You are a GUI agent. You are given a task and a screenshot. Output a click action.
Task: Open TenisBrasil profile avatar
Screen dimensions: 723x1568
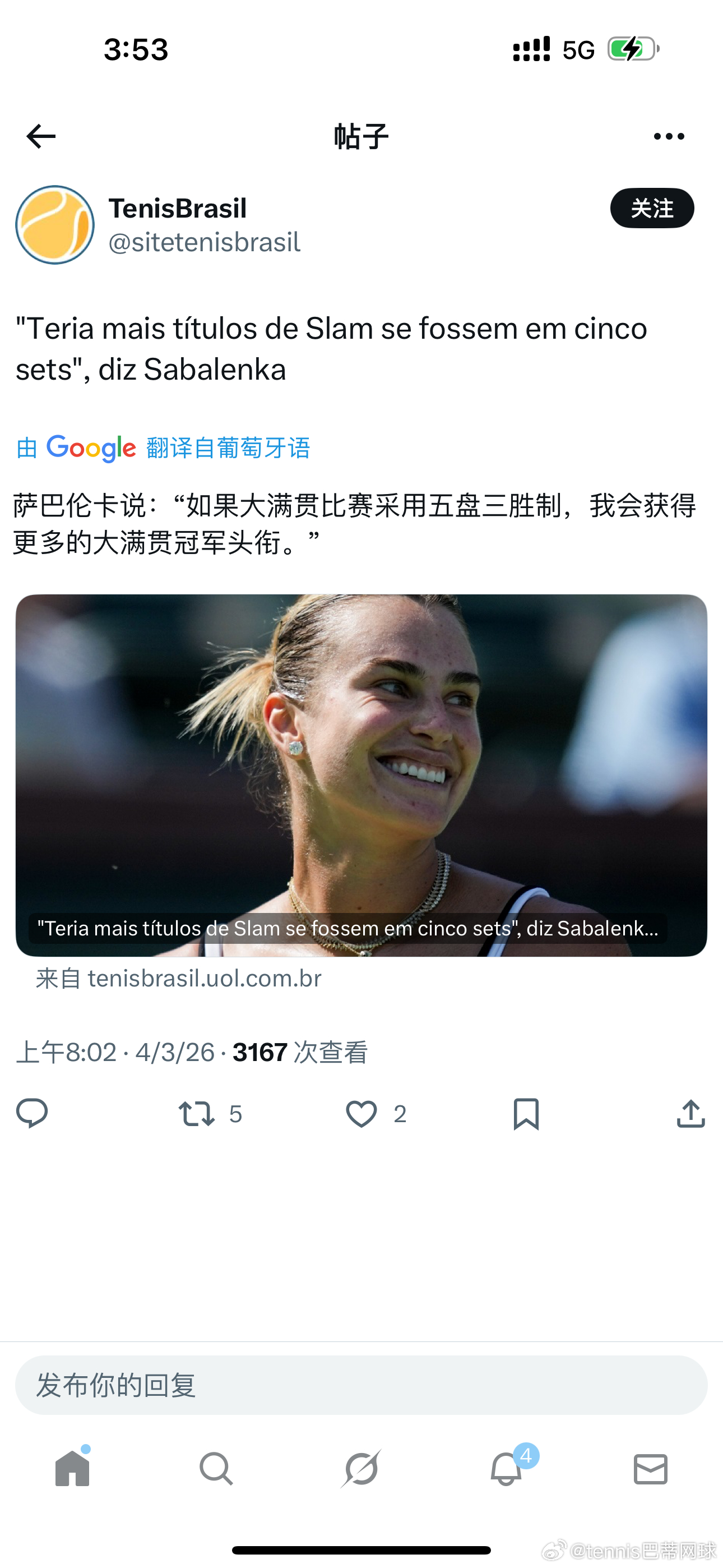tap(55, 225)
